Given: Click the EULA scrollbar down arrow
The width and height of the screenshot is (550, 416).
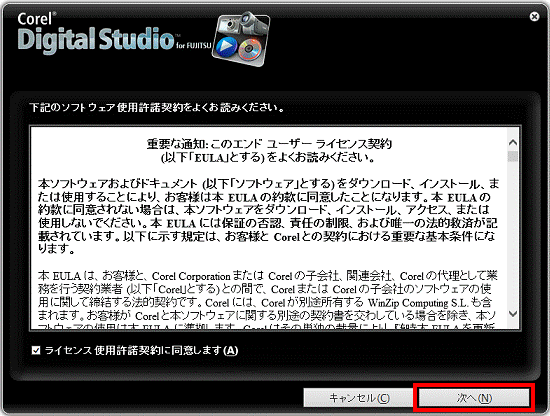Looking at the screenshot, I should (513, 313).
